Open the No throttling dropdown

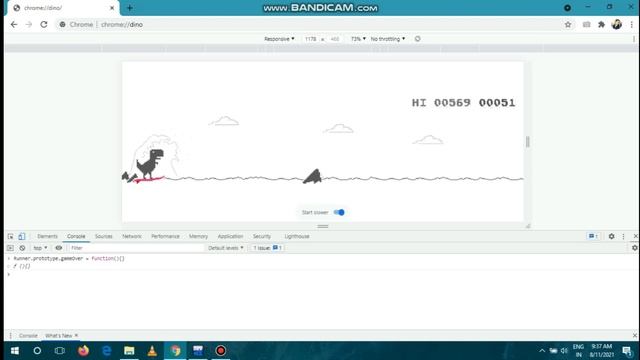click(x=388, y=39)
